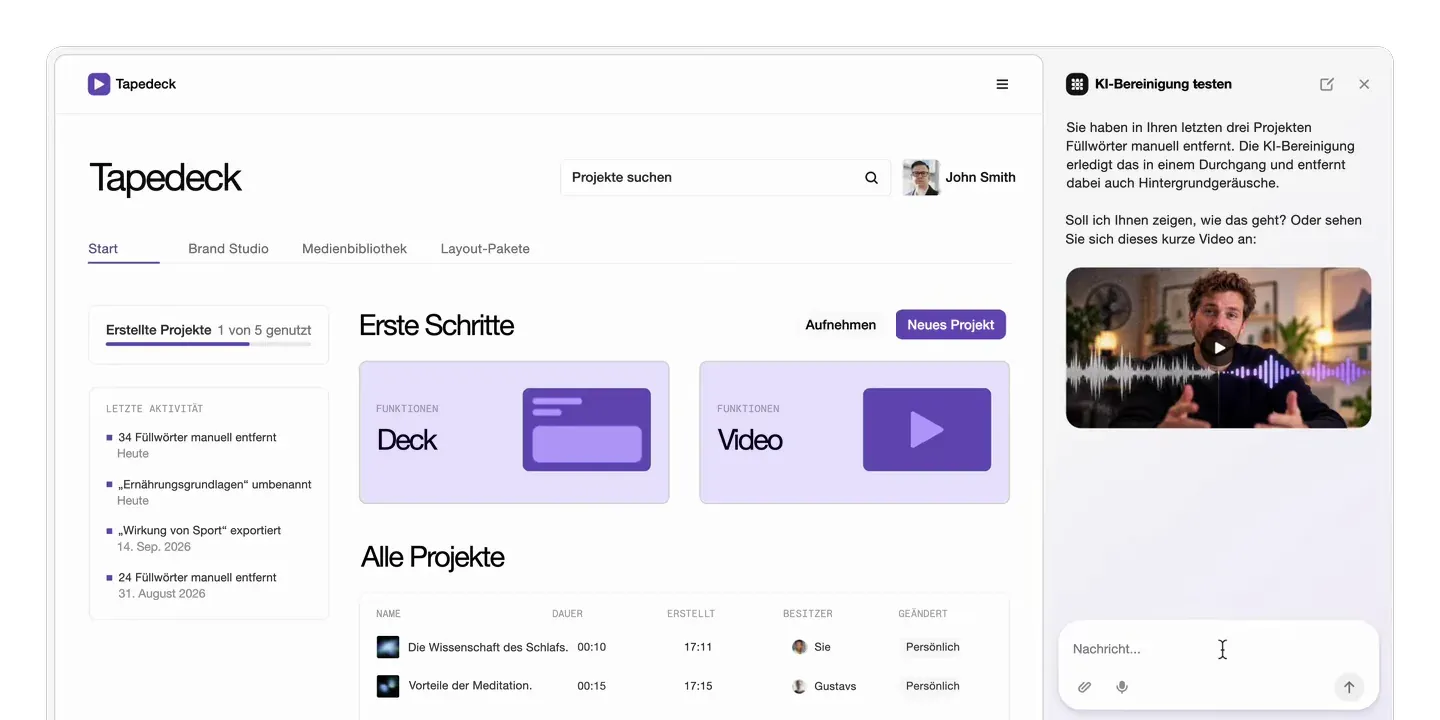Image resolution: width=1440 pixels, height=720 pixels.
Task: Click the ERSTELLT column header
Action: coord(691,614)
